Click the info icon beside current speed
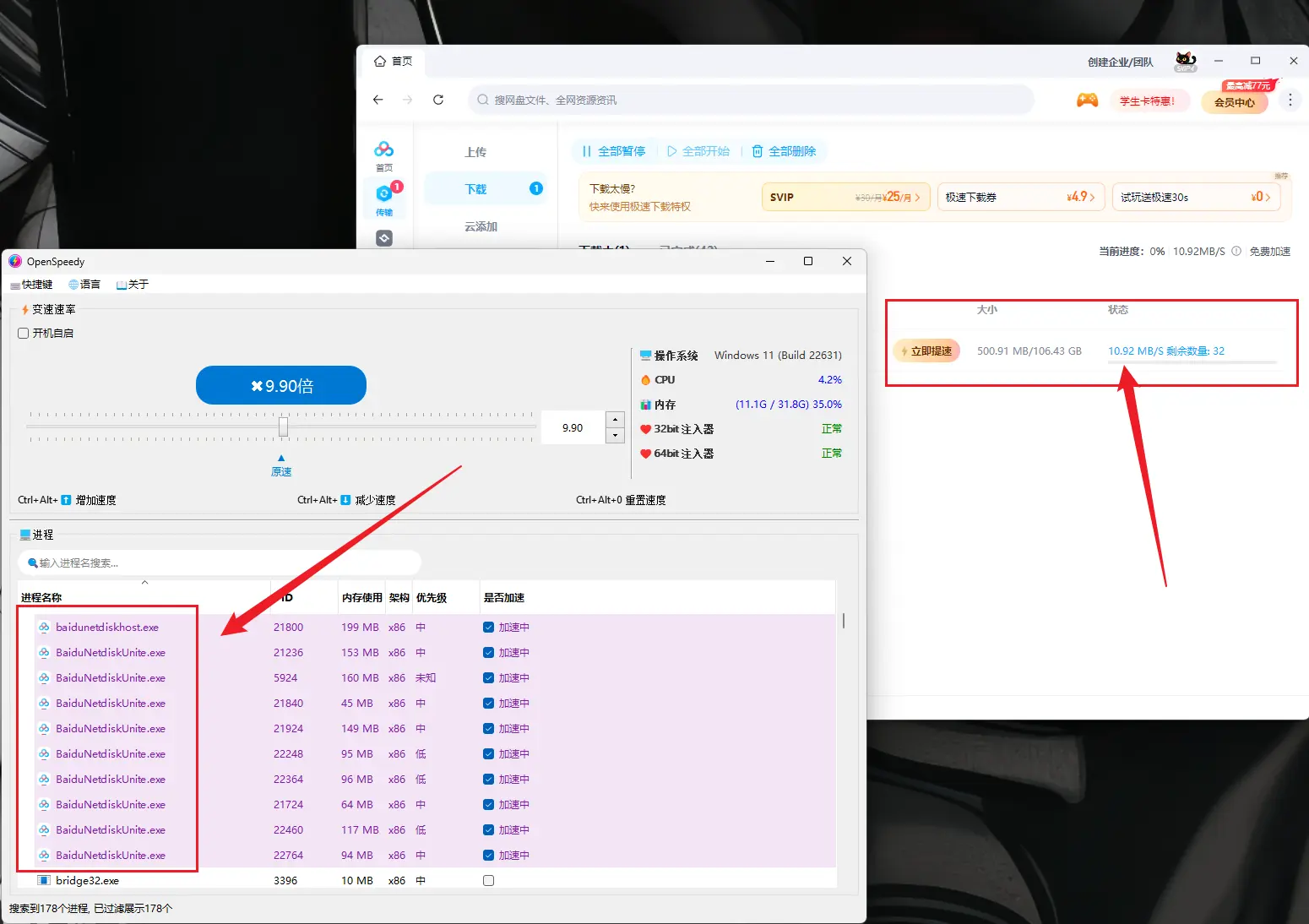The height and width of the screenshot is (924, 1309). 1236,252
